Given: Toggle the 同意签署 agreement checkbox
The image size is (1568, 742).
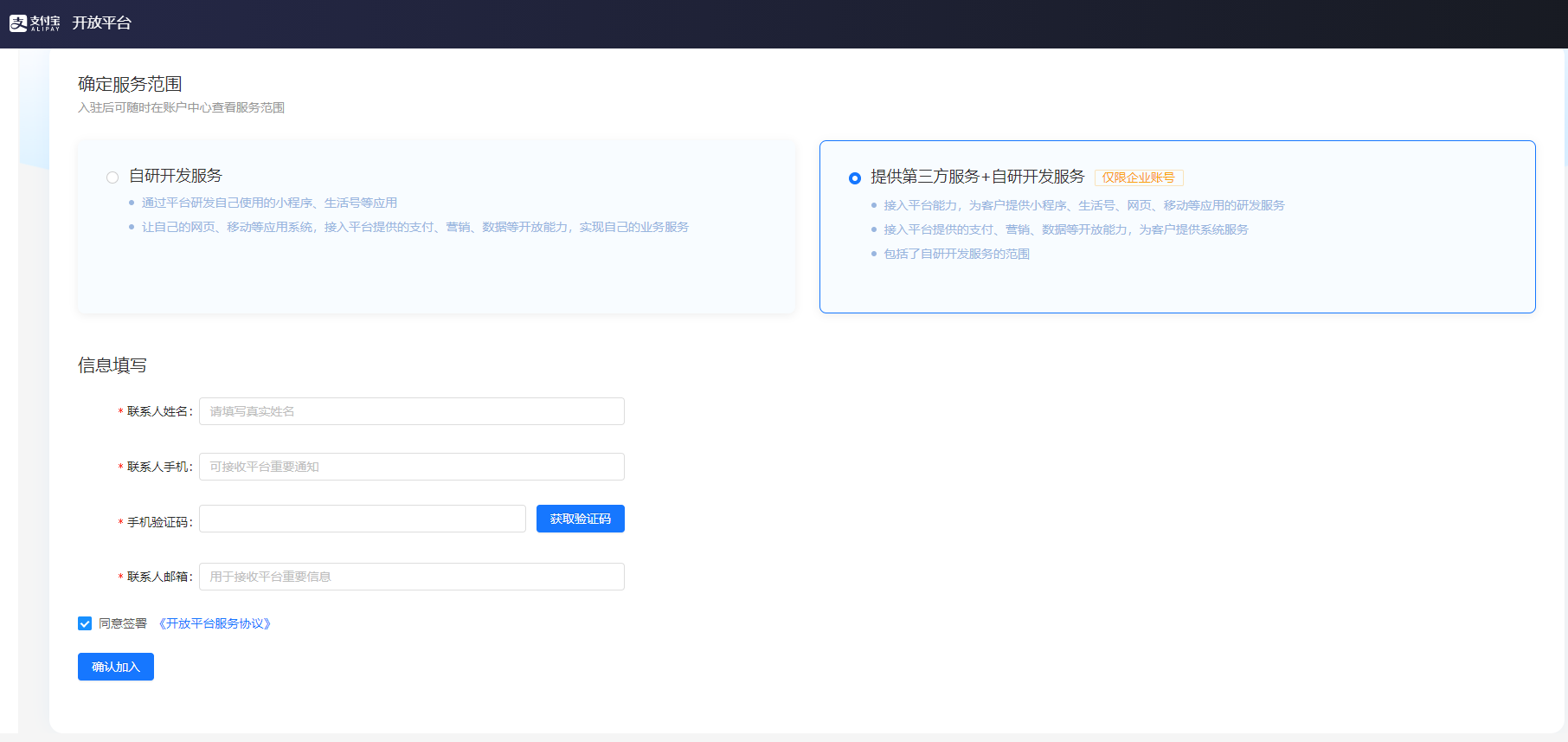Looking at the screenshot, I should click(x=85, y=623).
